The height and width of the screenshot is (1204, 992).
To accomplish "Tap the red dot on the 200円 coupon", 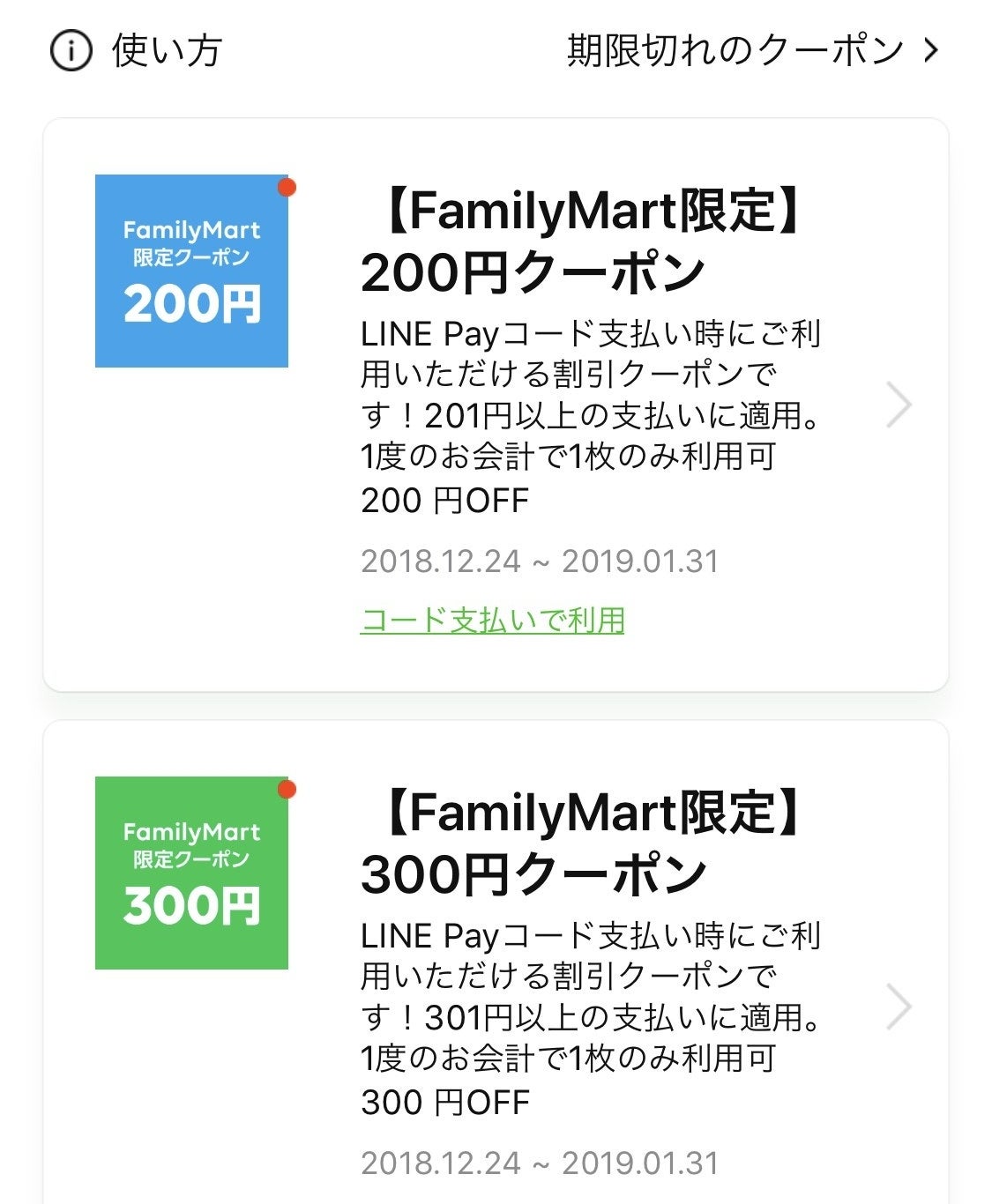I will coord(287,188).
